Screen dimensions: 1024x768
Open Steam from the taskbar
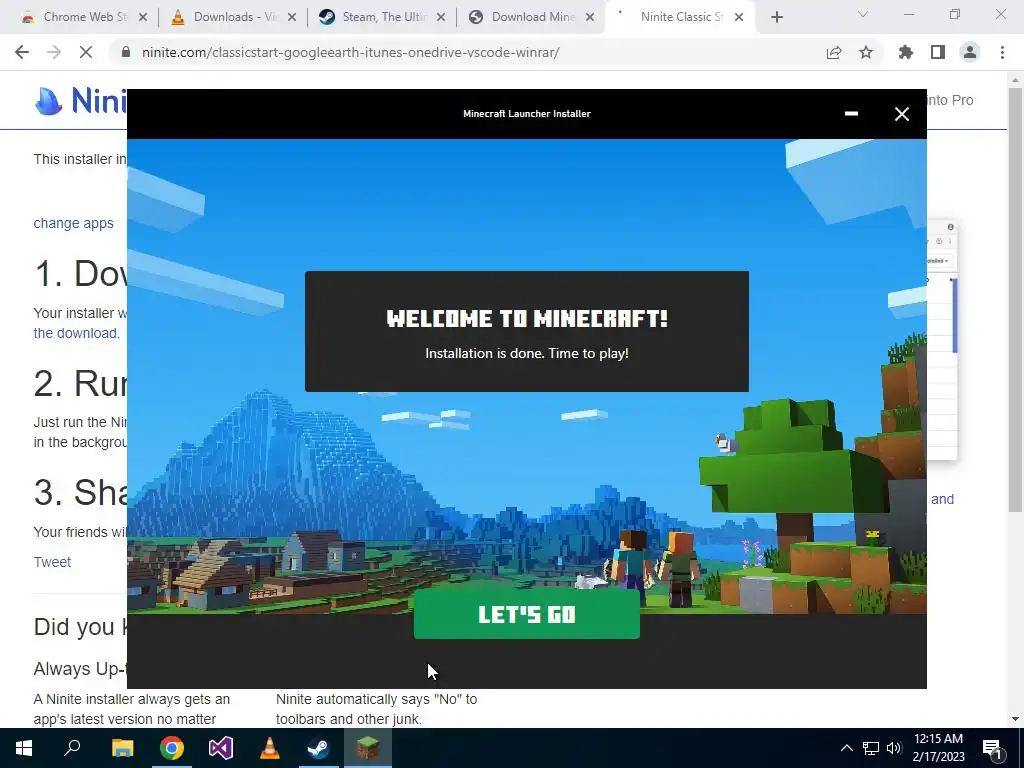tap(319, 748)
